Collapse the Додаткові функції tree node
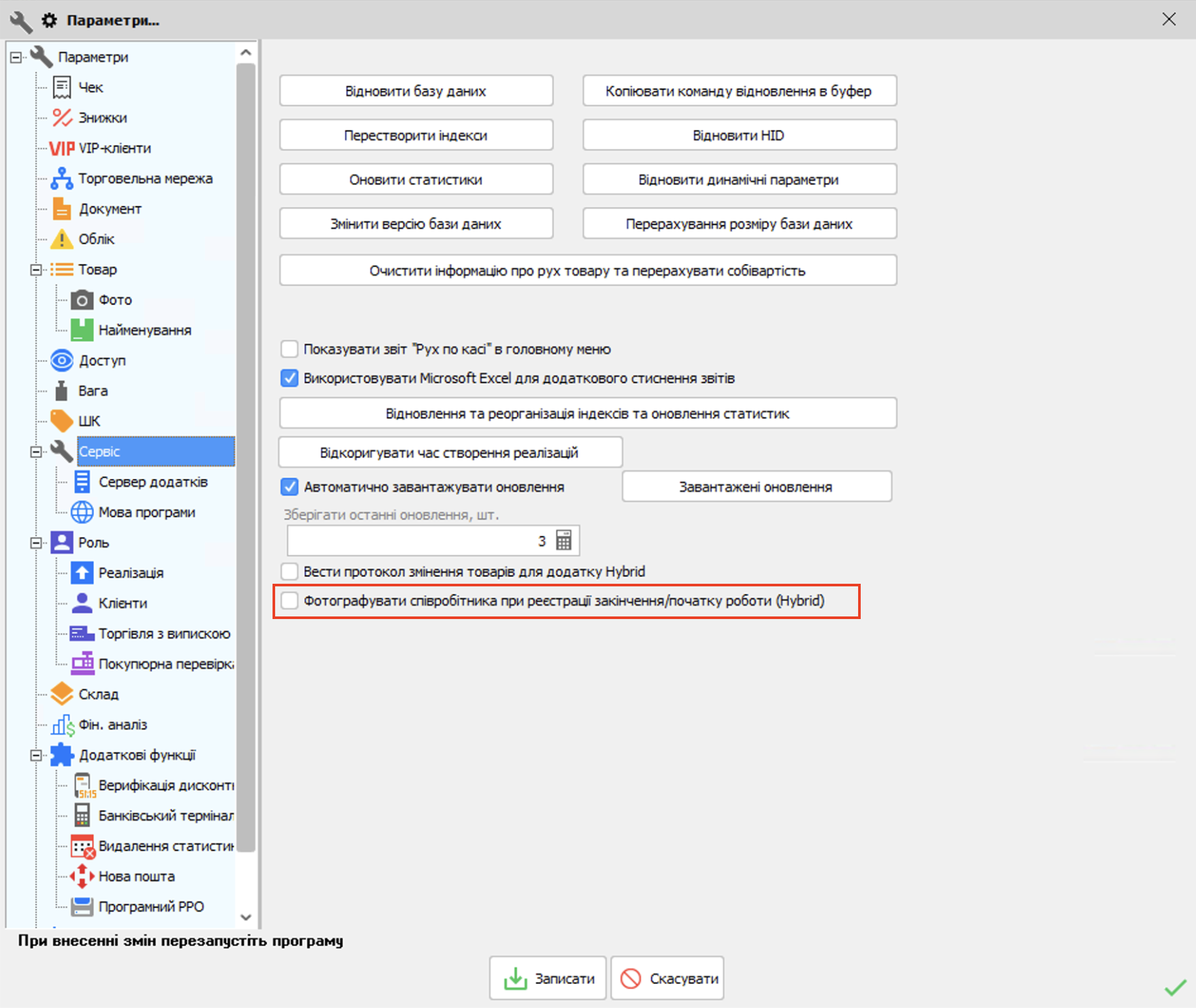The image size is (1196, 1008). pos(36,756)
